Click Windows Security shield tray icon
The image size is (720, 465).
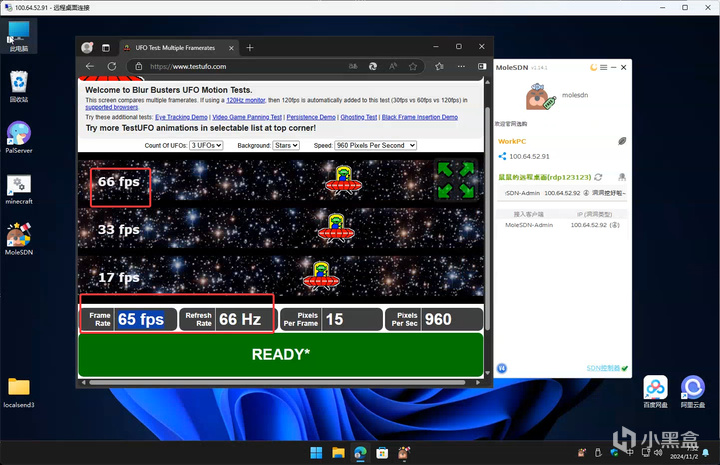click(614, 453)
